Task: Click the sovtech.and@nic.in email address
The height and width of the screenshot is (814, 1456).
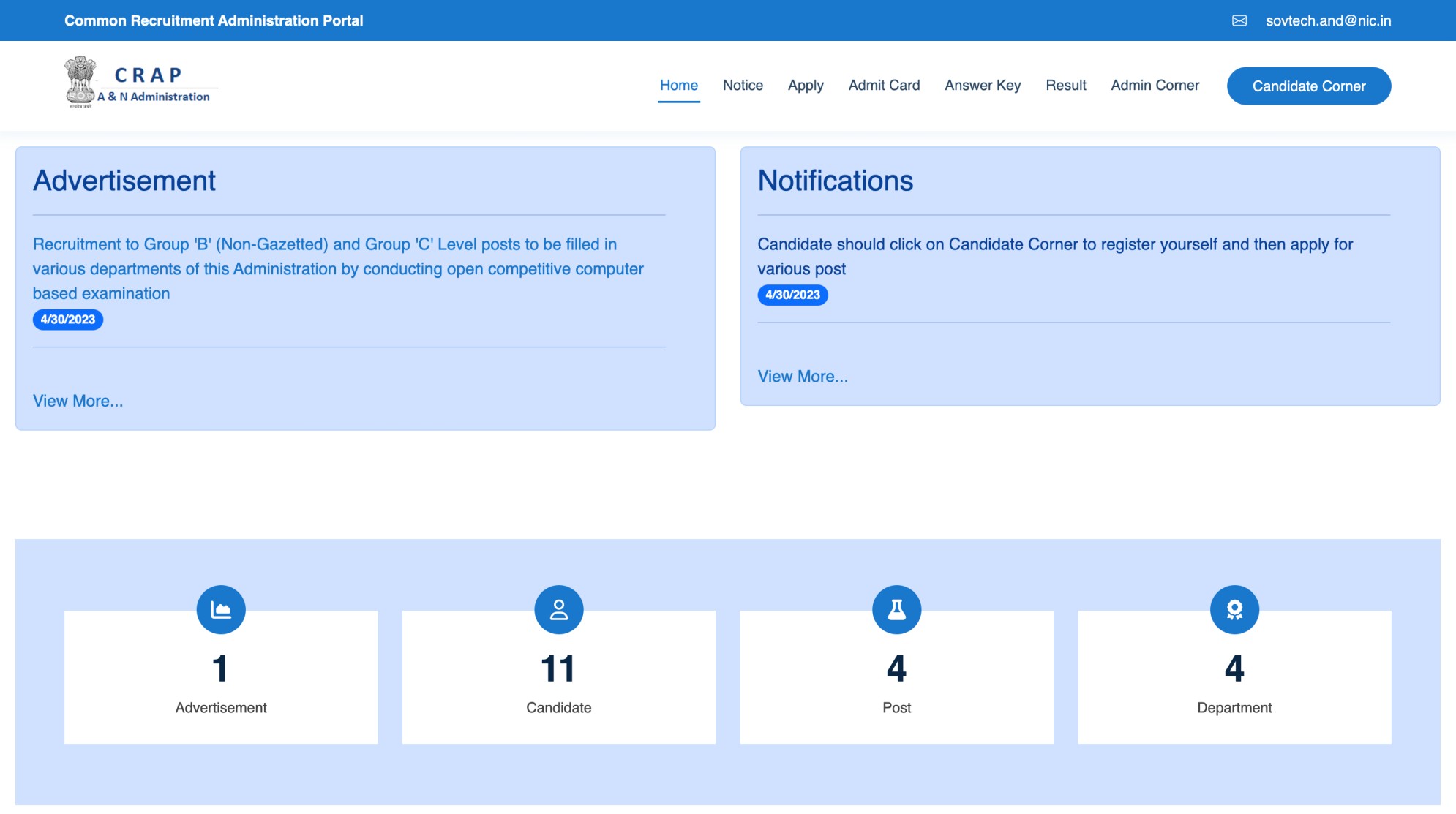Action: point(1328,20)
